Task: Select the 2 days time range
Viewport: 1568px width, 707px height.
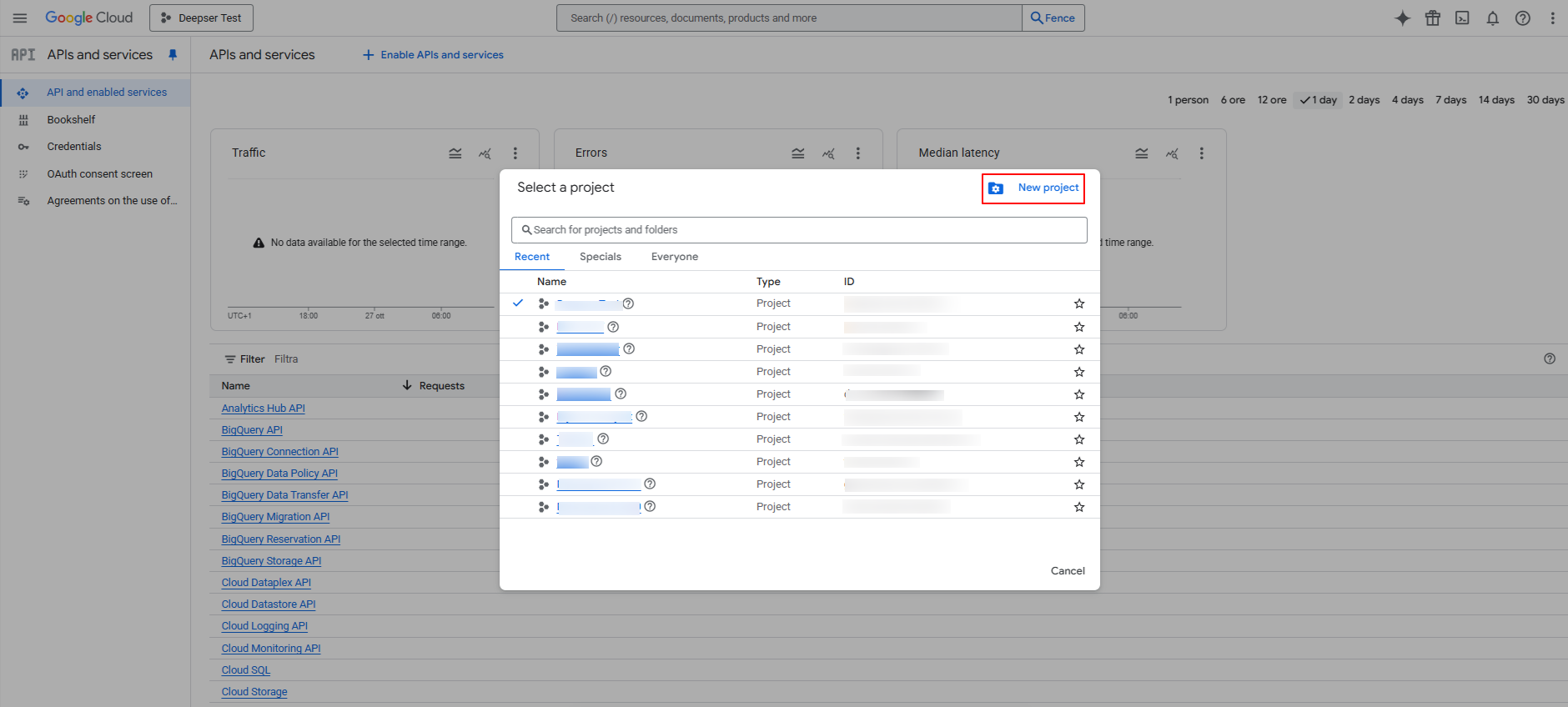Action: 1364,100
